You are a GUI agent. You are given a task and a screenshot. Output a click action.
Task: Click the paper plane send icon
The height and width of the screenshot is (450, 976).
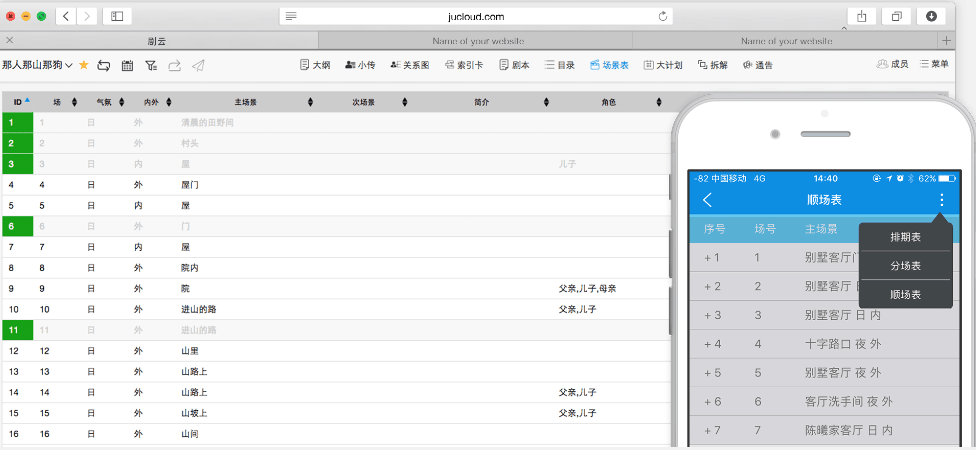198,65
